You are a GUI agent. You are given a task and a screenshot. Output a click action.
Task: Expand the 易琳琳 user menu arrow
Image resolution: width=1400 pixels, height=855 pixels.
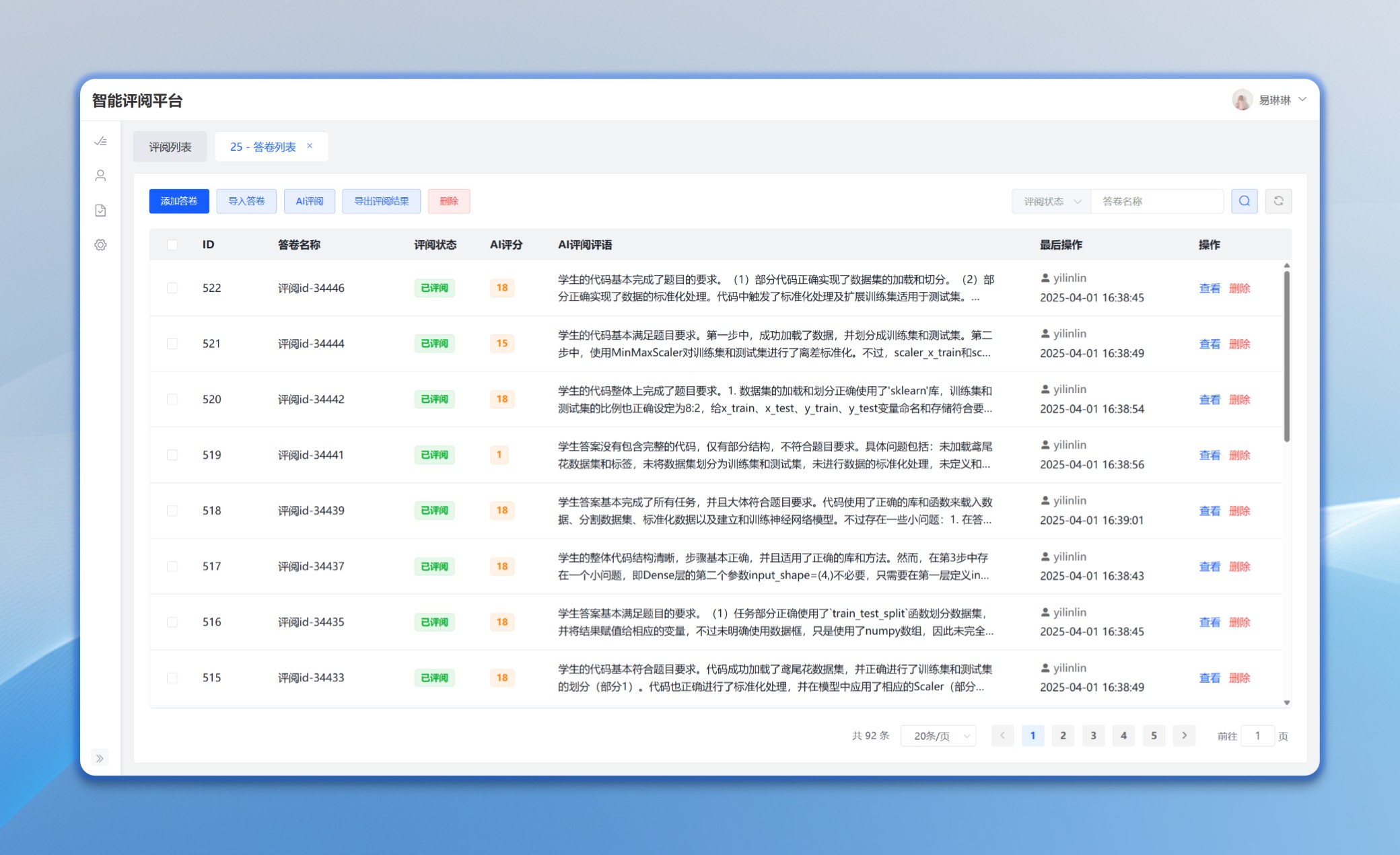1302,100
